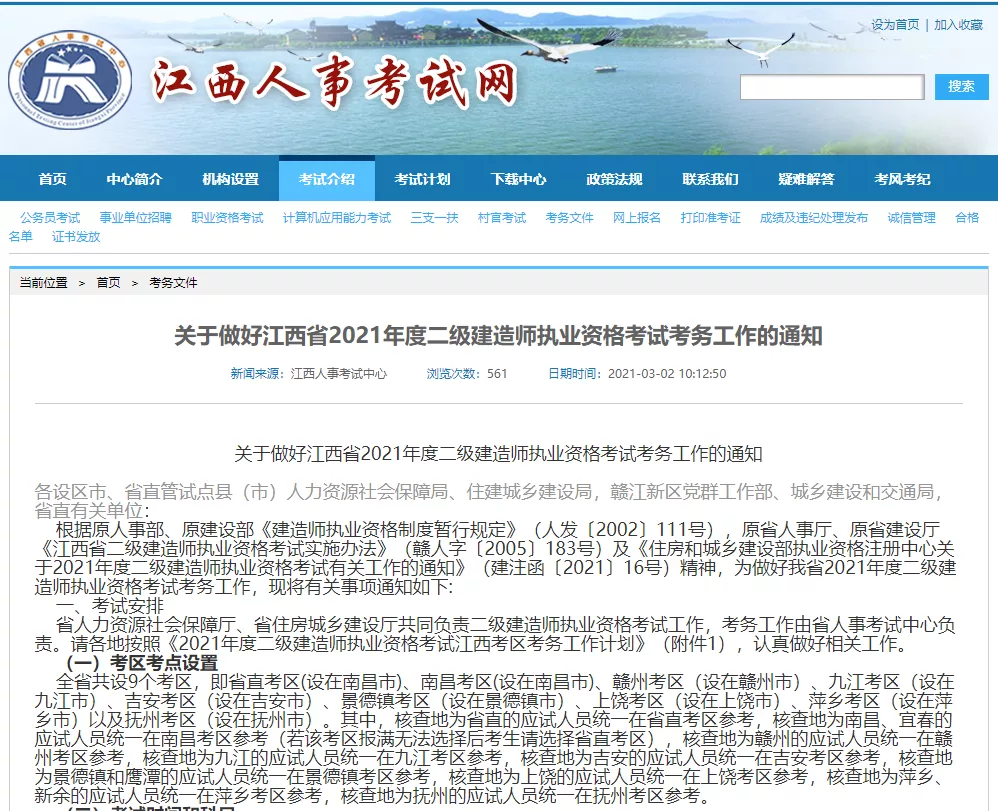The image size is (998, 811).
Task: Select the 机构设置 navigation item
Action: (230, 179)
